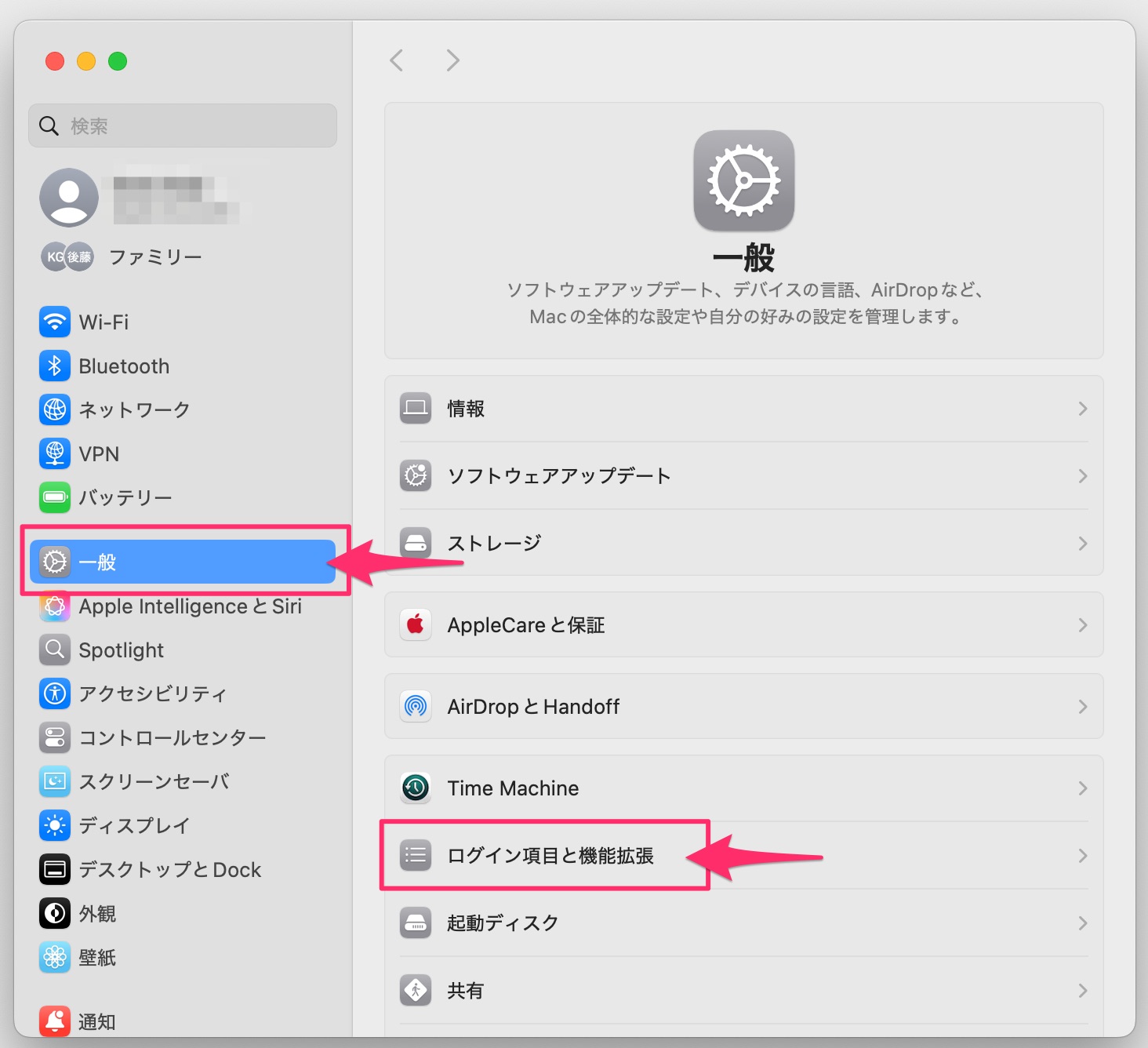Select the デスクトップと Dock sidebar label

(170, 870)
